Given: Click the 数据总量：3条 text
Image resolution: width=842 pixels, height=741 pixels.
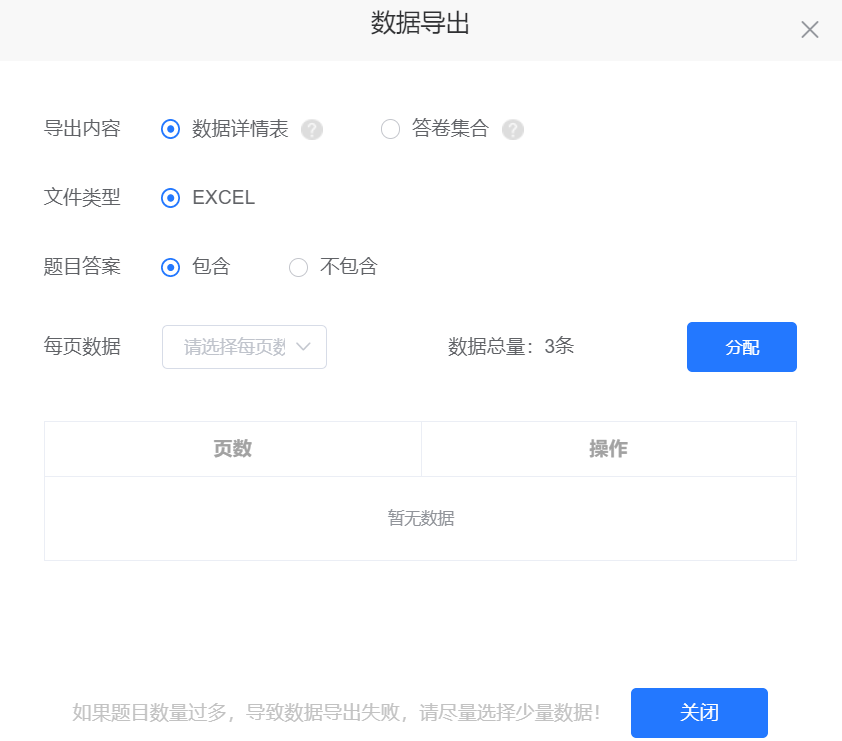Looking at the screenshot, I should pos(511,346).
